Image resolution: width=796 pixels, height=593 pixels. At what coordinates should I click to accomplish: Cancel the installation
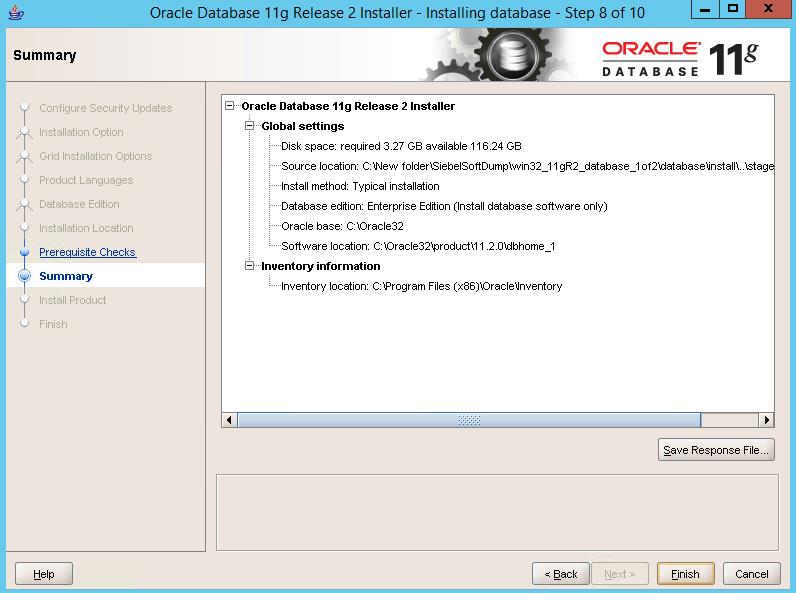pyautogui.click(x=751, y=574)
